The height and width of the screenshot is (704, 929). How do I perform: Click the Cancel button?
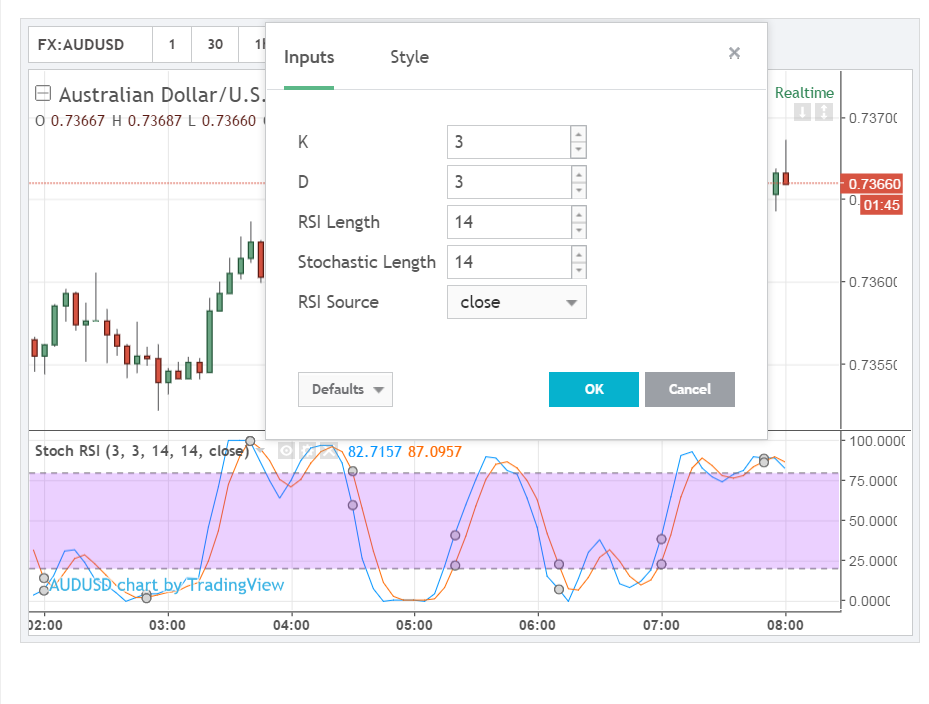pos(690,389)
